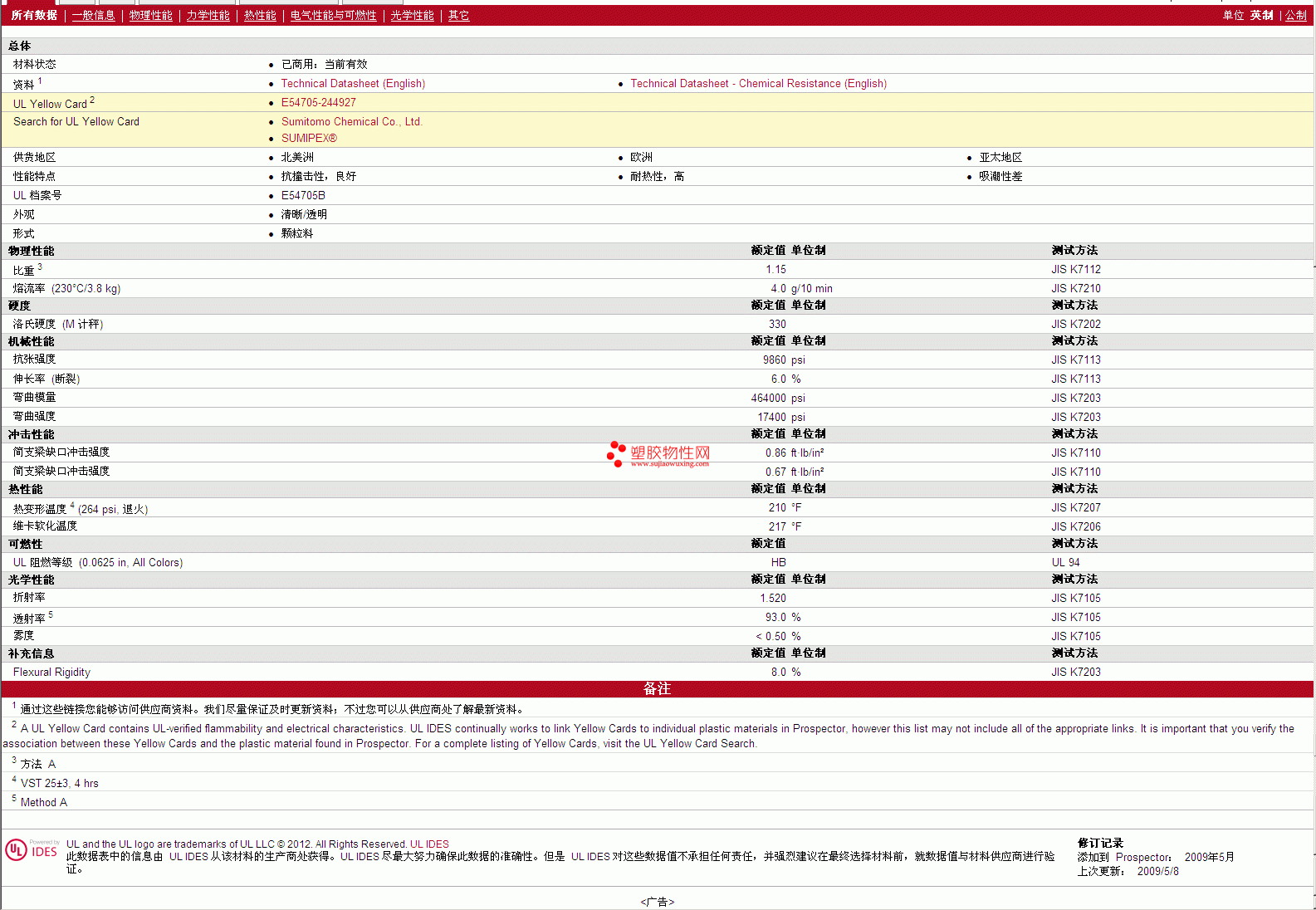Switch to the 一般信息 tab
Image resolution: width=1316 pixels, height=910 pixels.
click(93, 16)
